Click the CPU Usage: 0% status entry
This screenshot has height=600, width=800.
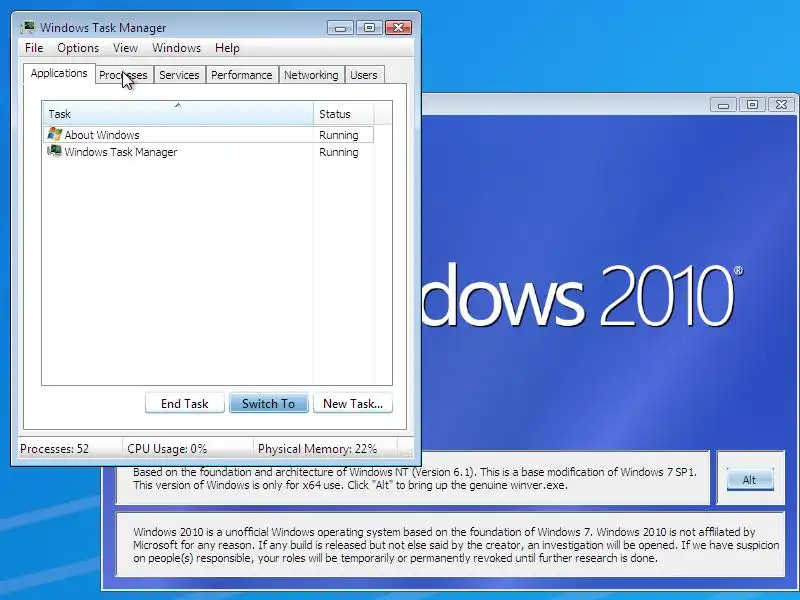coord(167,449)
